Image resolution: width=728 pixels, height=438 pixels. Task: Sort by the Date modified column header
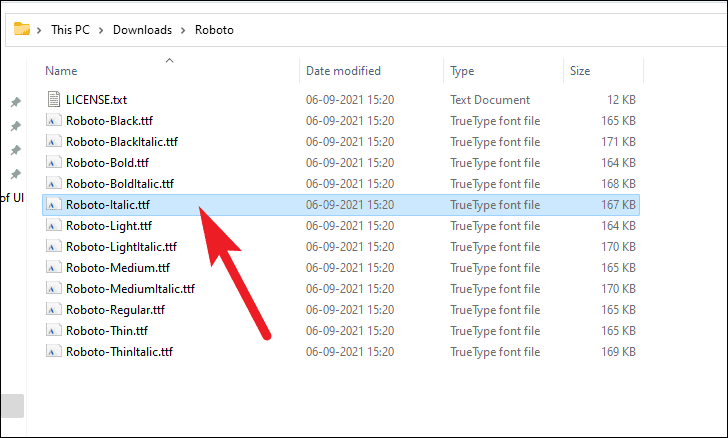click(x=343, y=71)
